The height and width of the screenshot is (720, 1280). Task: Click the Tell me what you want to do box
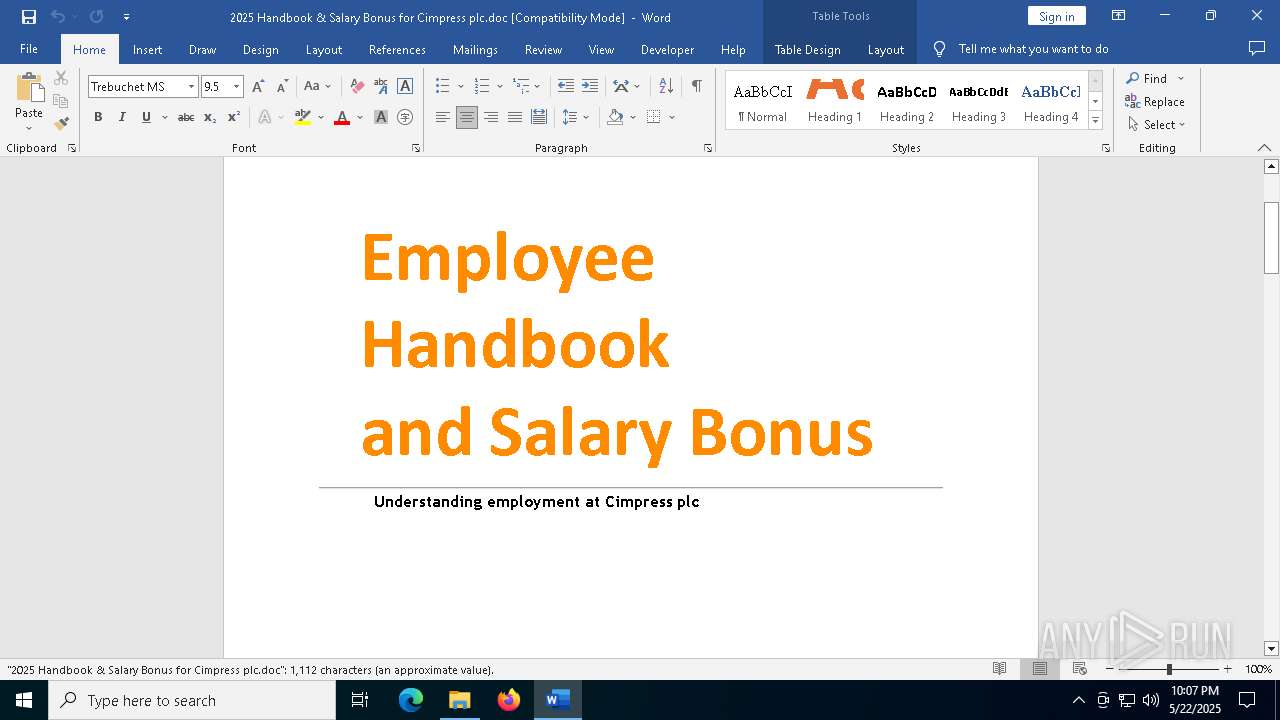click(x=1033, y=49)
